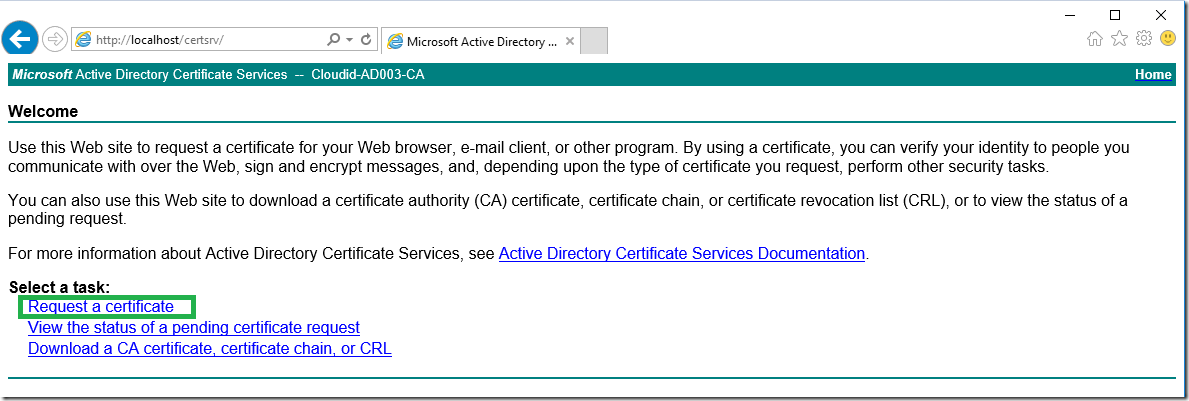Click the Welcome heading text
Image resolution: width=1189 pixels, height=401 pixels.
43,111
